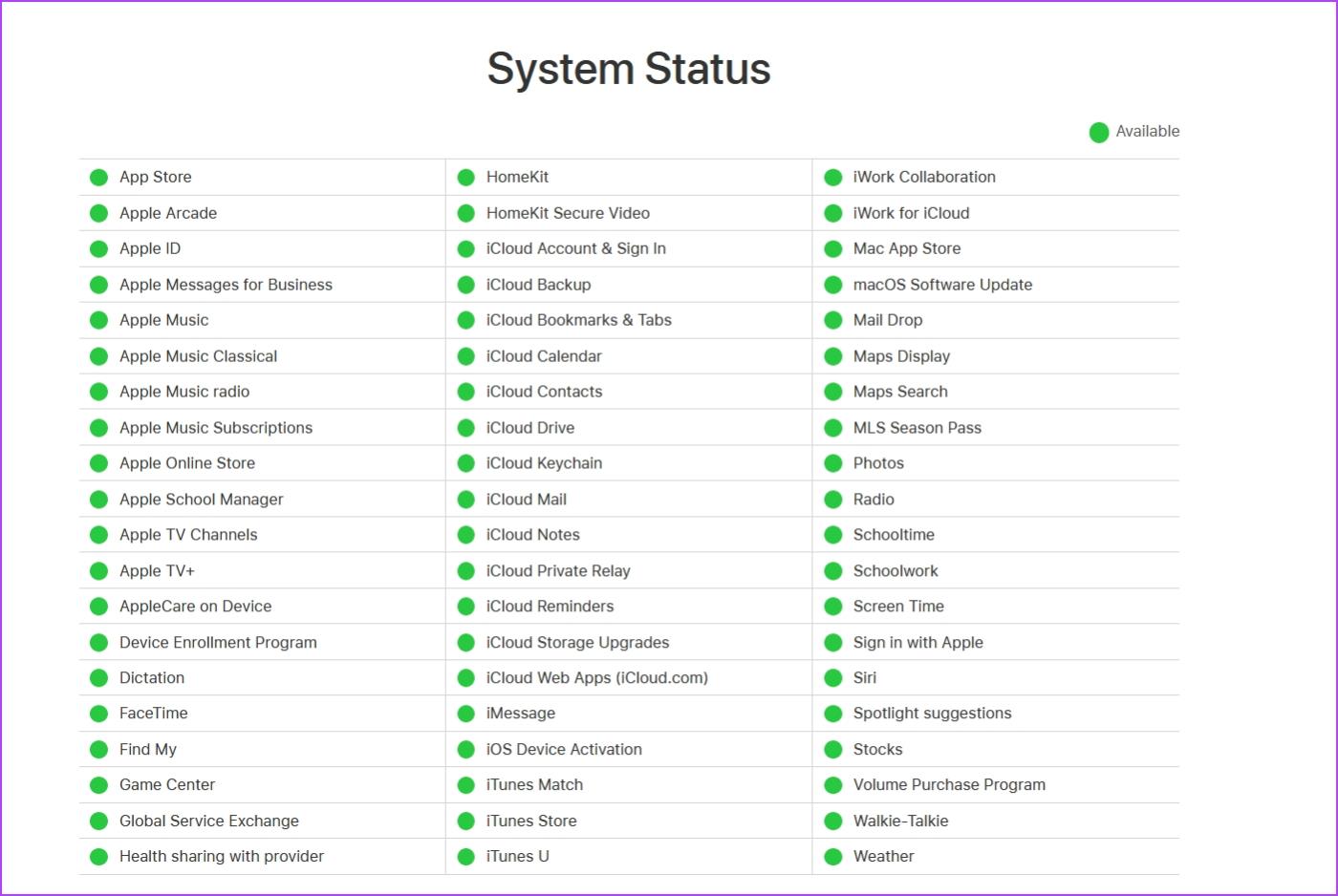Screen dimensions: 1338x896
Task: Click the green indicator for iCloud Drive
Action: pyautogui.click(x=465, y=428)
